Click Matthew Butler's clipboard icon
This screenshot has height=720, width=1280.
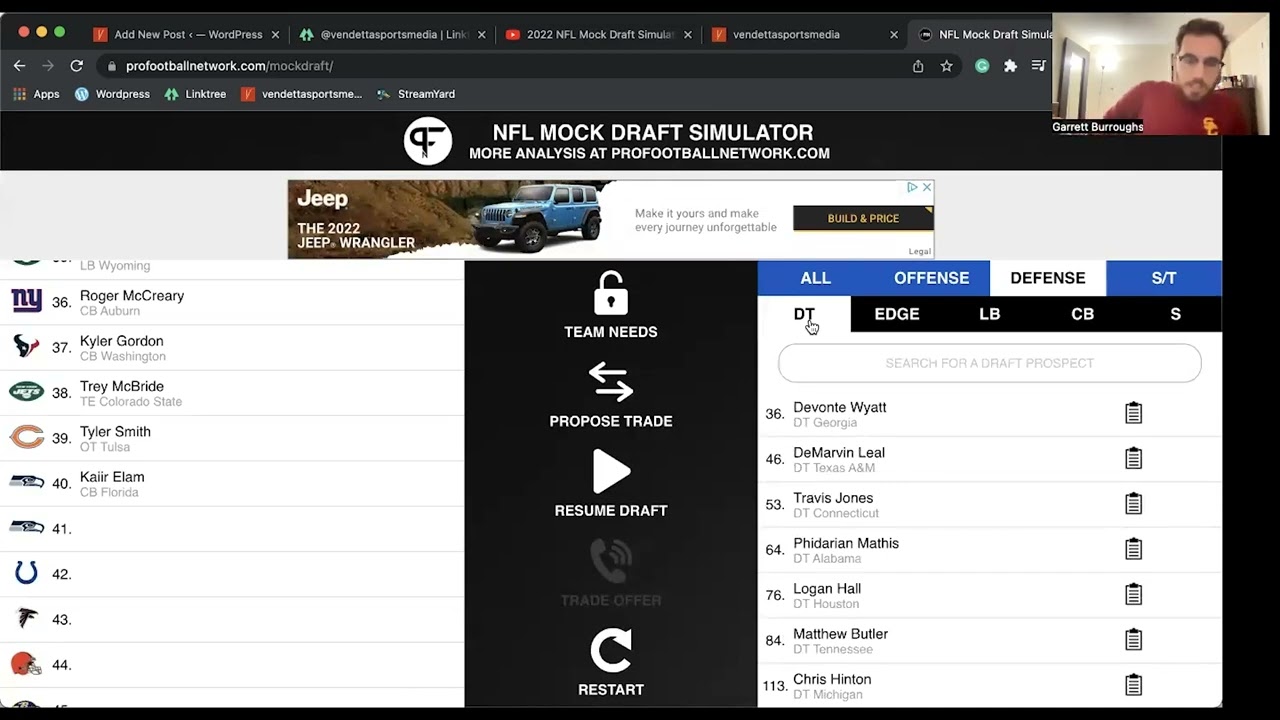[1133, 639]
